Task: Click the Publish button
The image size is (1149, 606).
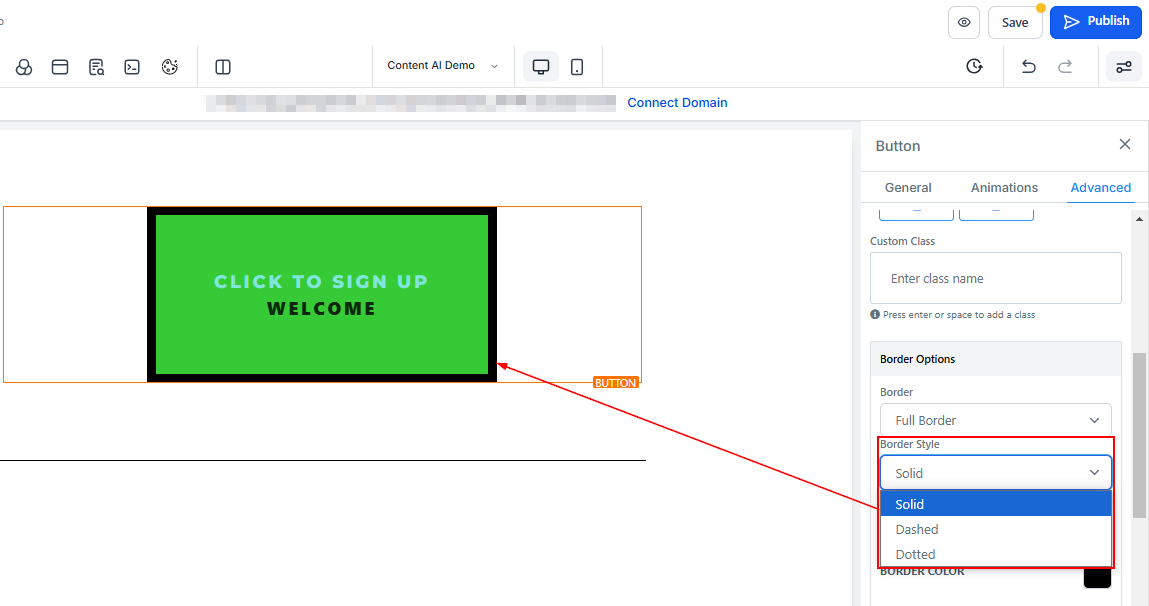Action: click(x=1095, y=22)
